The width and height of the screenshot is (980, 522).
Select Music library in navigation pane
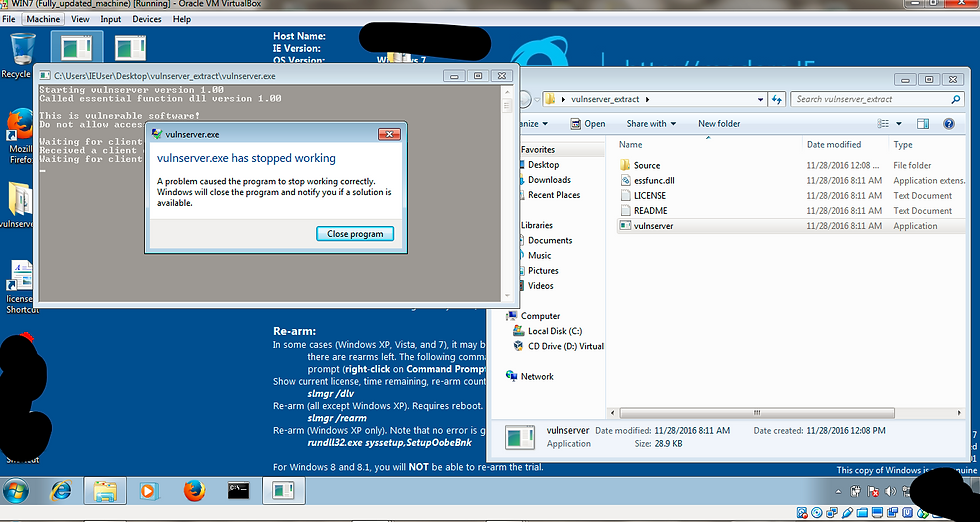pos(539,256)
